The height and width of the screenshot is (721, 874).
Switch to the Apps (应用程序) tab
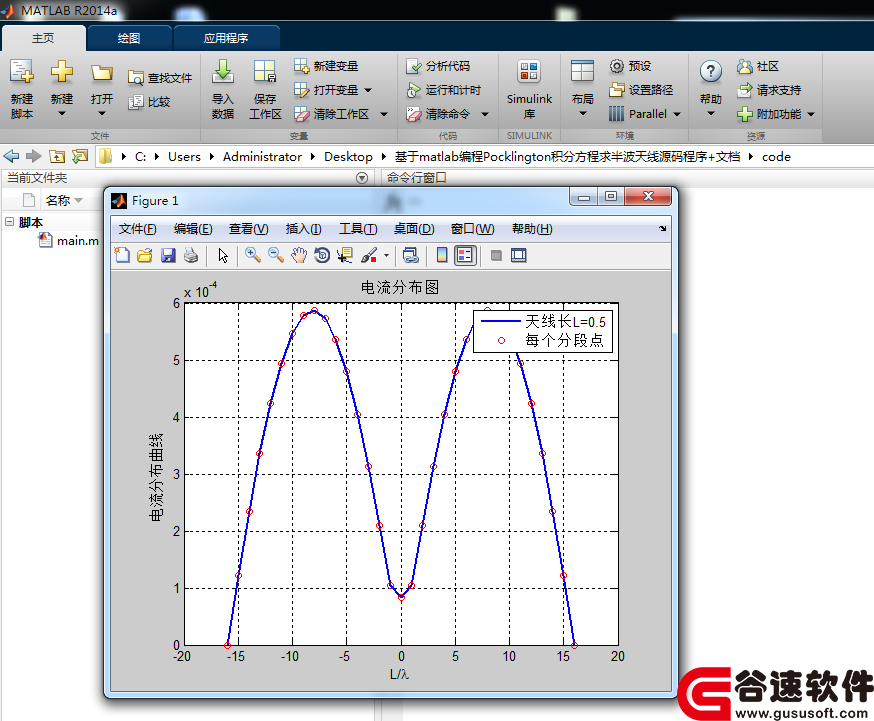(x=226, y=38)
